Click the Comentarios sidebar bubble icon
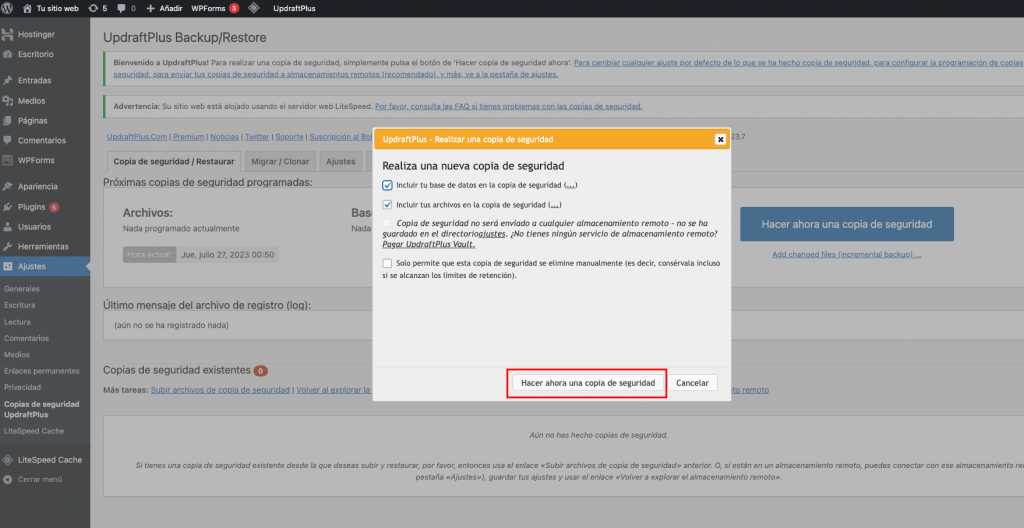 pos(8,140)
